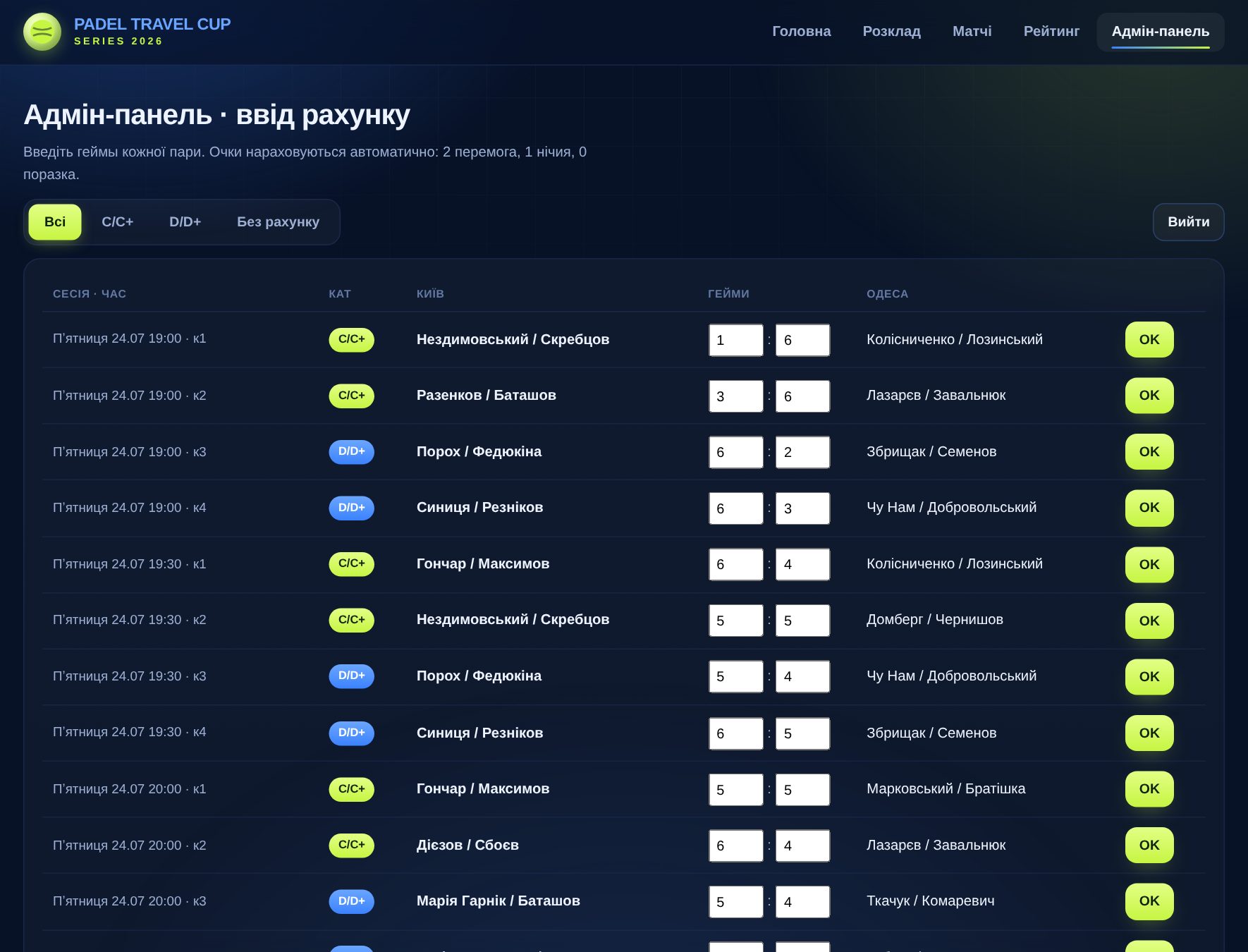Click Odesa games field for Збрищак at 19:00 к3

802,453
